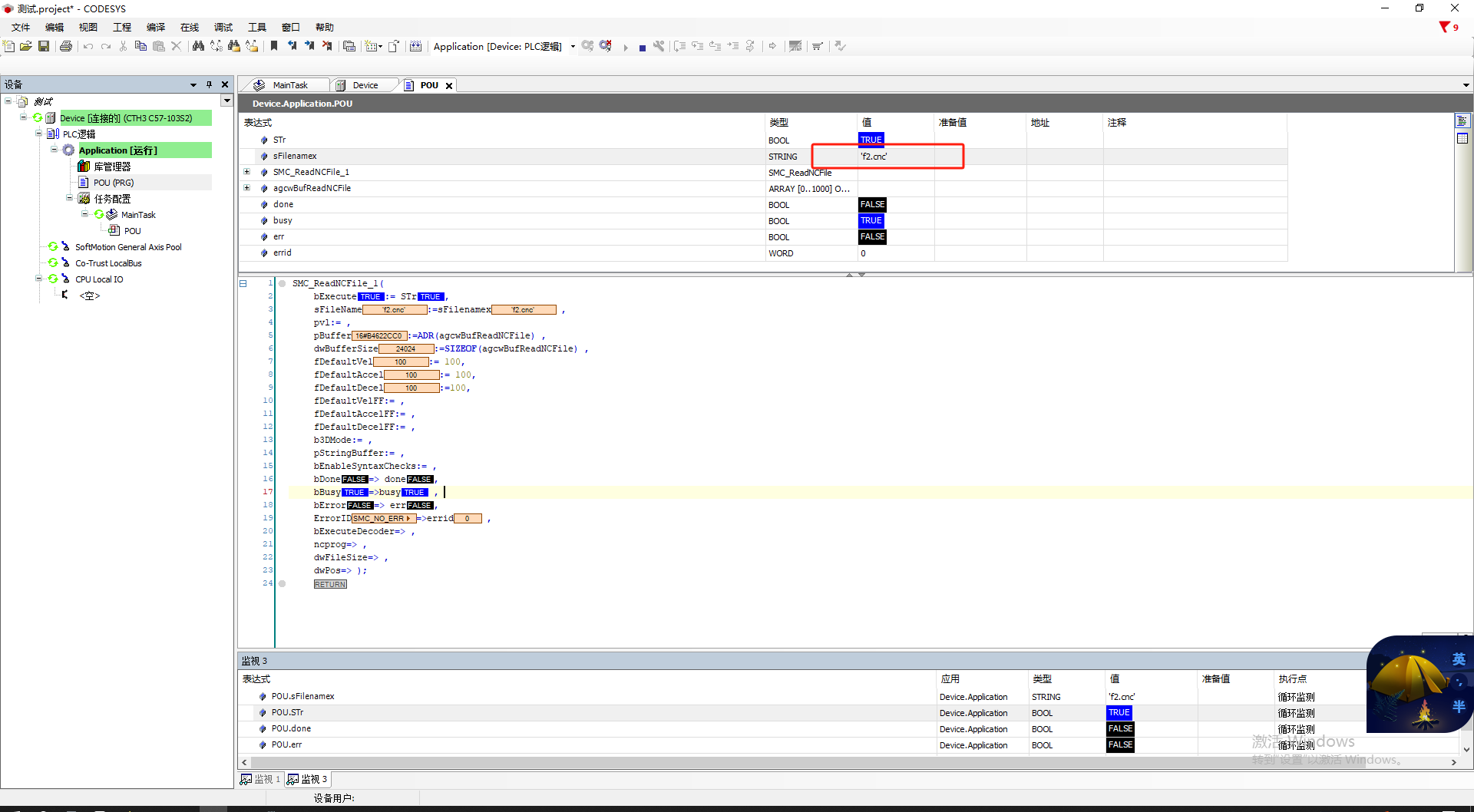
Task: Clear all bookmarks icon
Action: (327, 46)
